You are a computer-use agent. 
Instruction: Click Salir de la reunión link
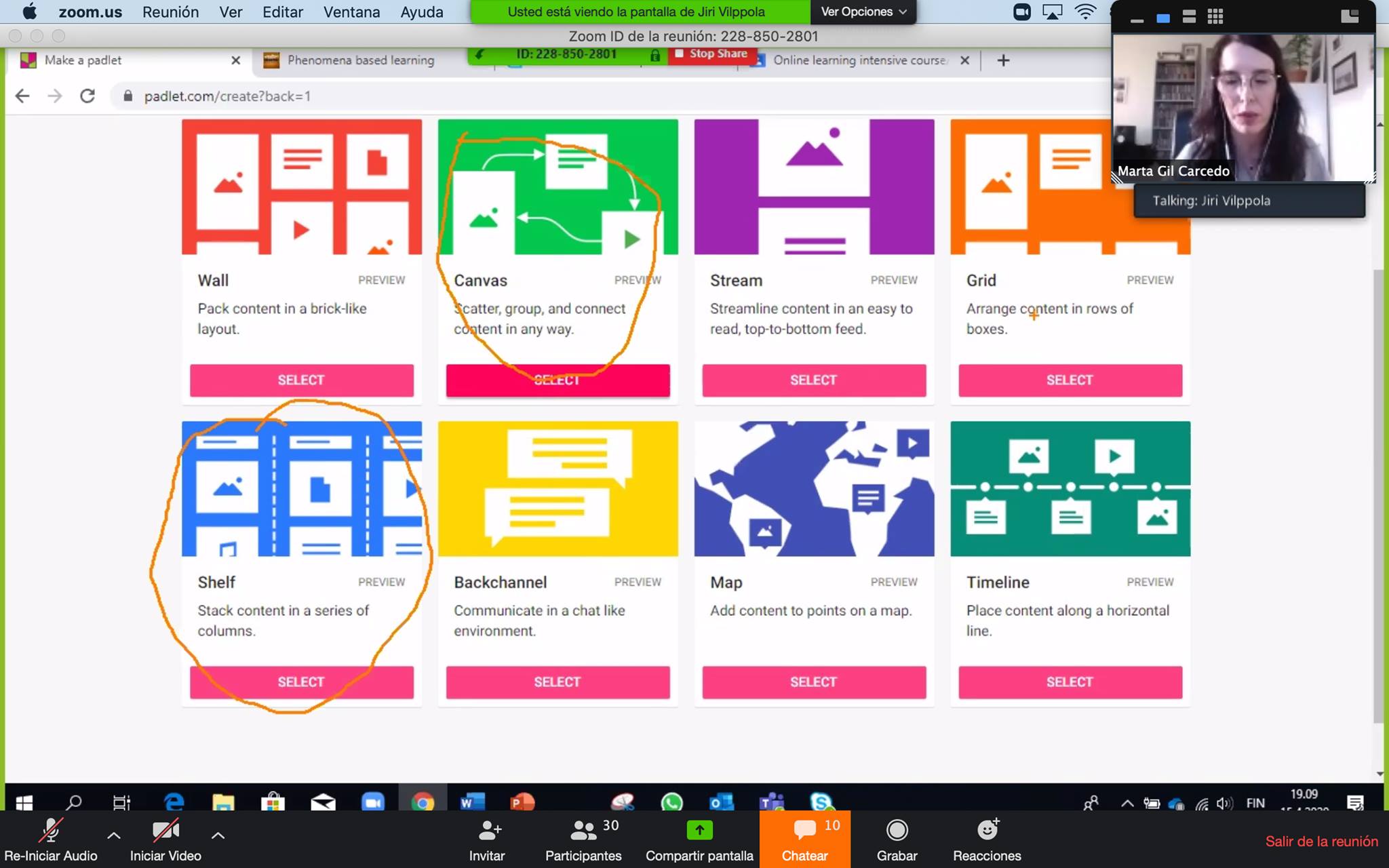[1321, 841]
